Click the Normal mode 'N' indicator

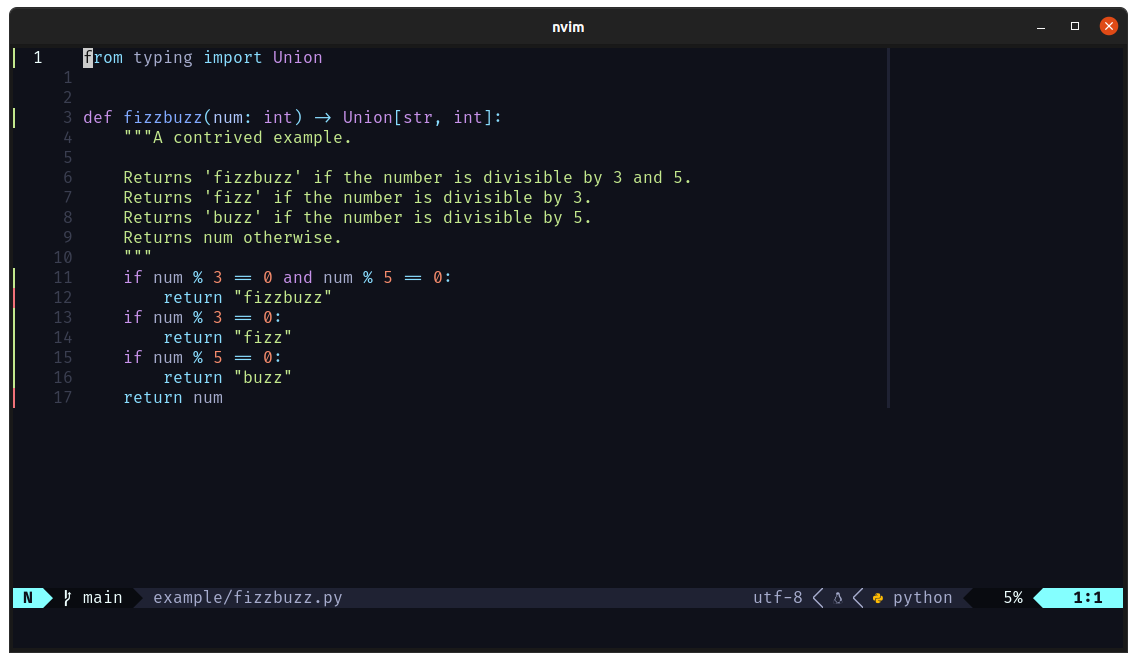click(x=28, y=598)
